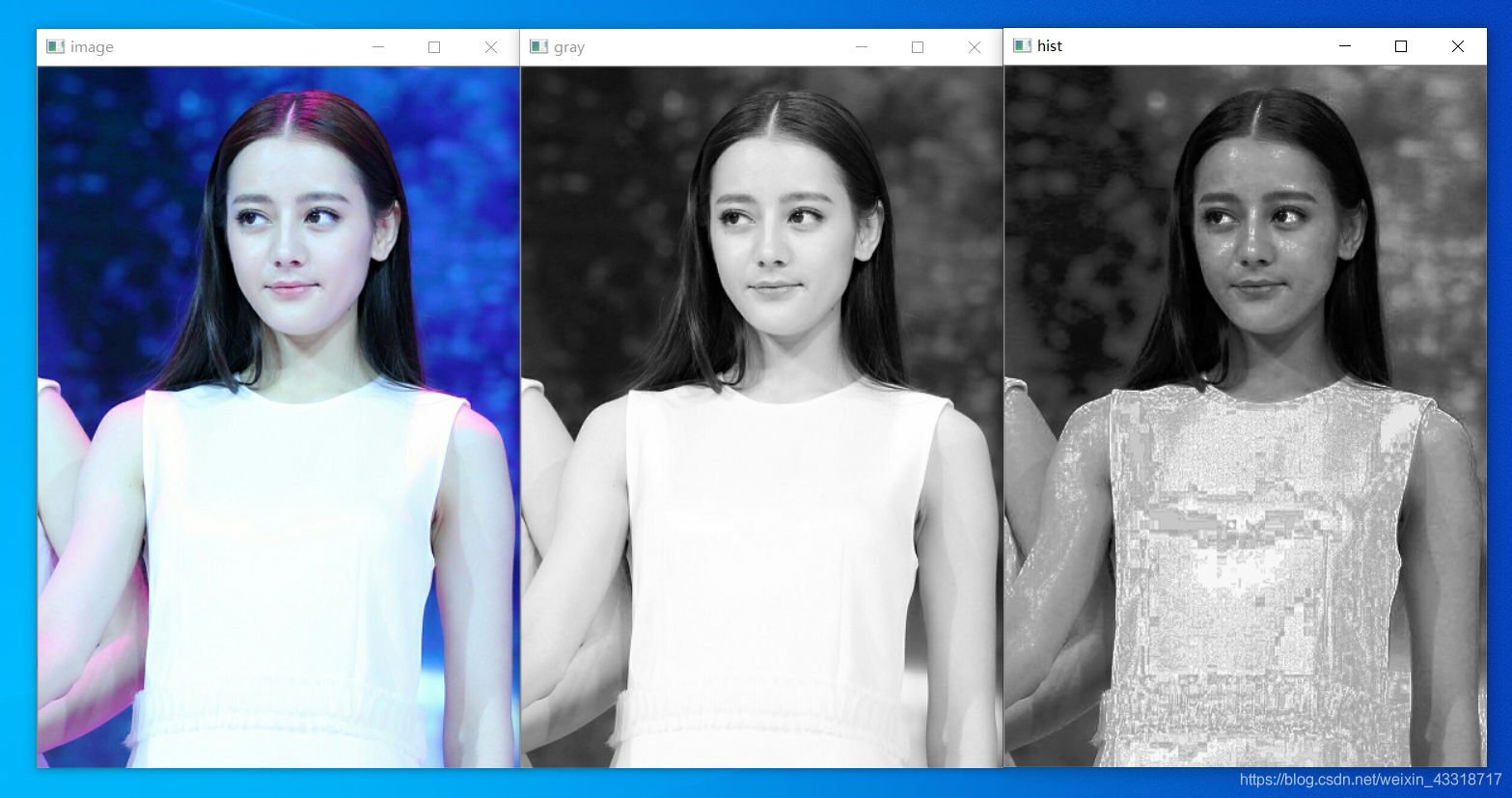Maximize the image window
This screenshot has width=1512, height=798.
[434, 47]
